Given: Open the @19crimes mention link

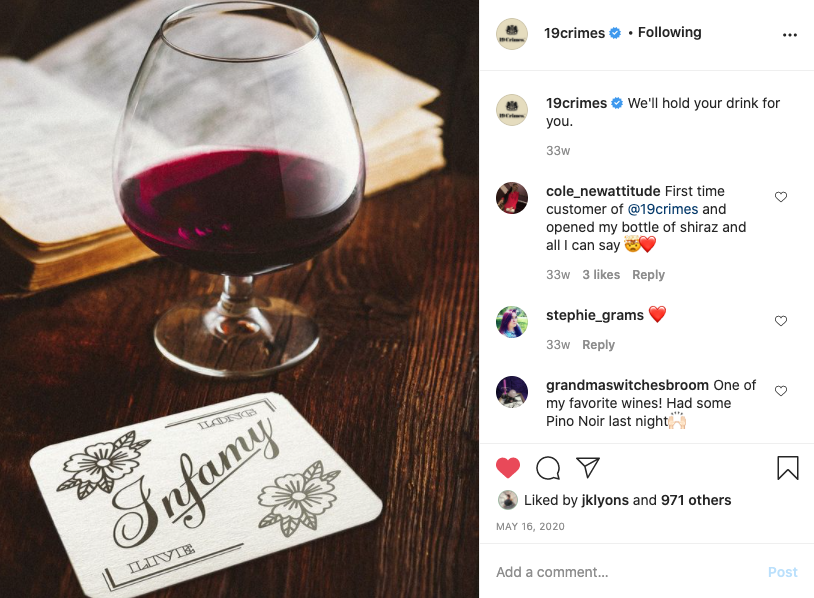Looking at the screenshot, I should pyautogui.click(x=663, y=209).
